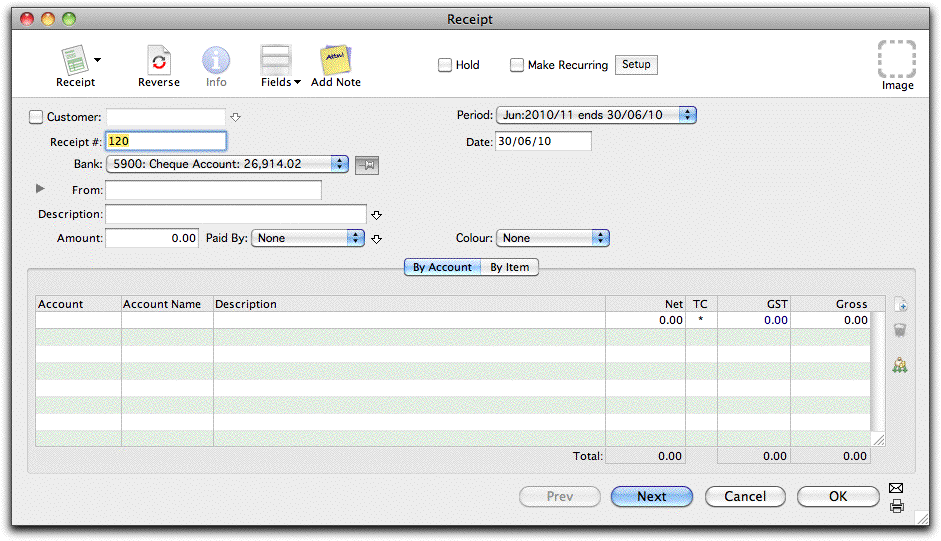Image resolution: width=941 pixels, height=541 pixels.
Task: Switch to the By Item tab
Action: (510, 267)
